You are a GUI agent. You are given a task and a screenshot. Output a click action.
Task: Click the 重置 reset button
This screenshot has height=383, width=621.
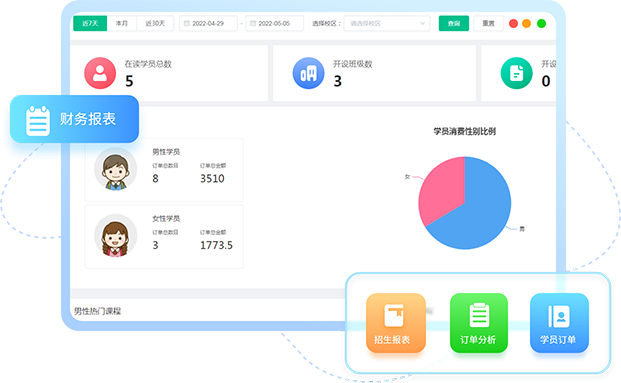(x=488, y=23)
